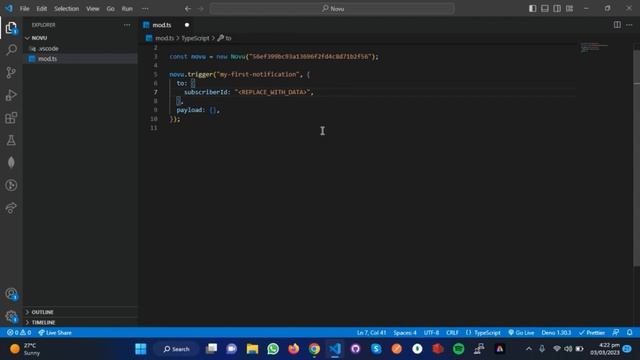Click Go Live in status bar
Viewport: 640px width, 360px height.
click(521, 333)
